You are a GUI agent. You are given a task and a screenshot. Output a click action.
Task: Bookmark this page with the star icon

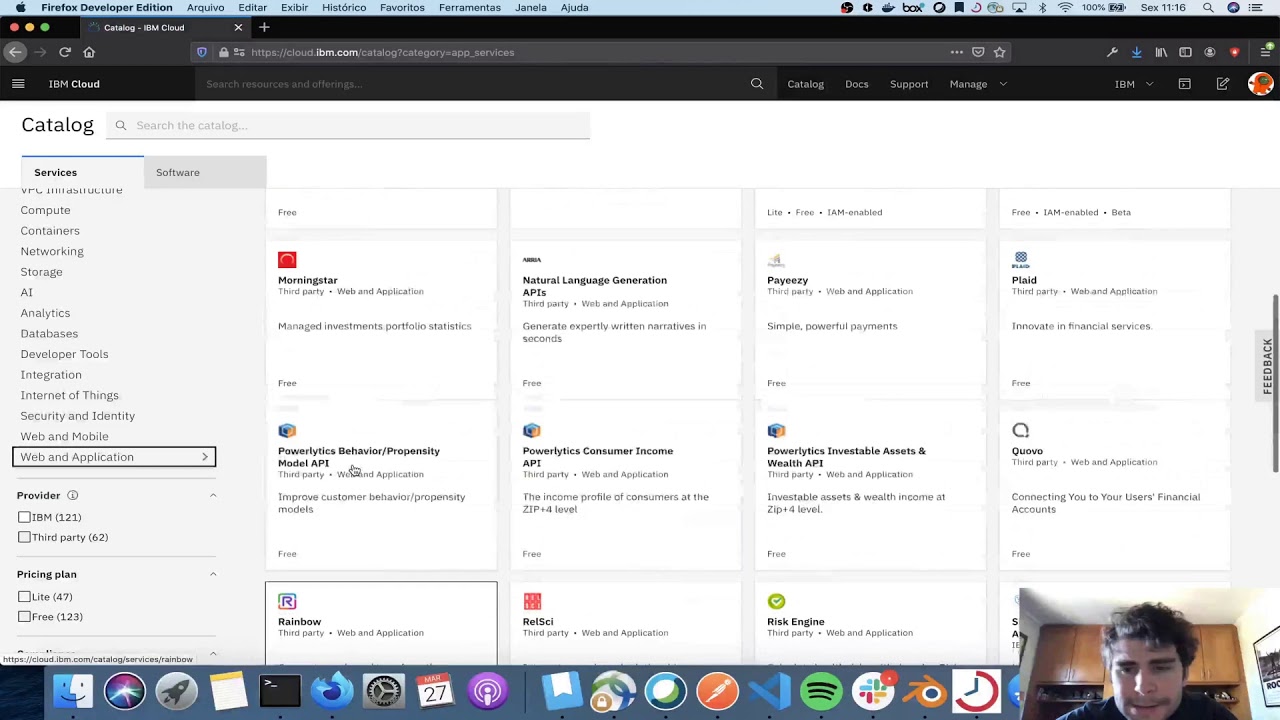point(999,52)
